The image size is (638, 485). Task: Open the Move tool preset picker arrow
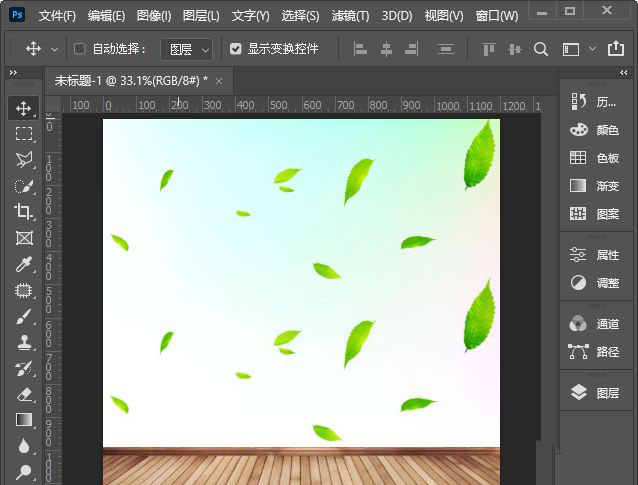55,49
